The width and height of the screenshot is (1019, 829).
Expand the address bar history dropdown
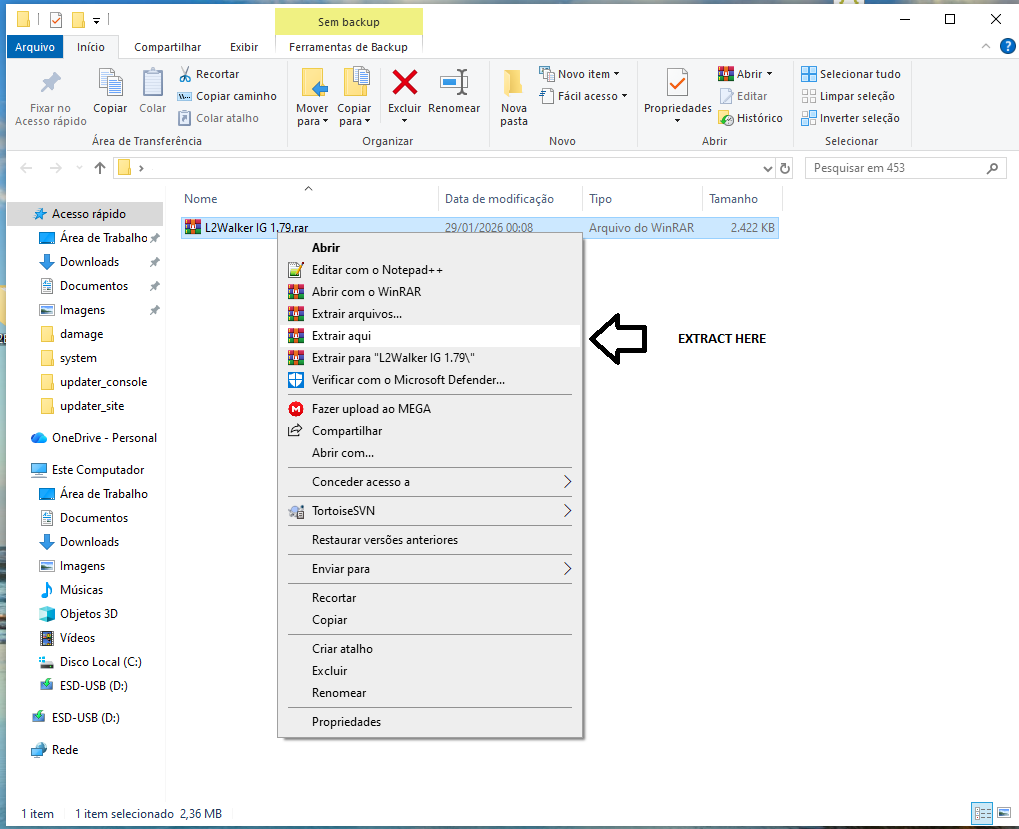coord(767,168)
